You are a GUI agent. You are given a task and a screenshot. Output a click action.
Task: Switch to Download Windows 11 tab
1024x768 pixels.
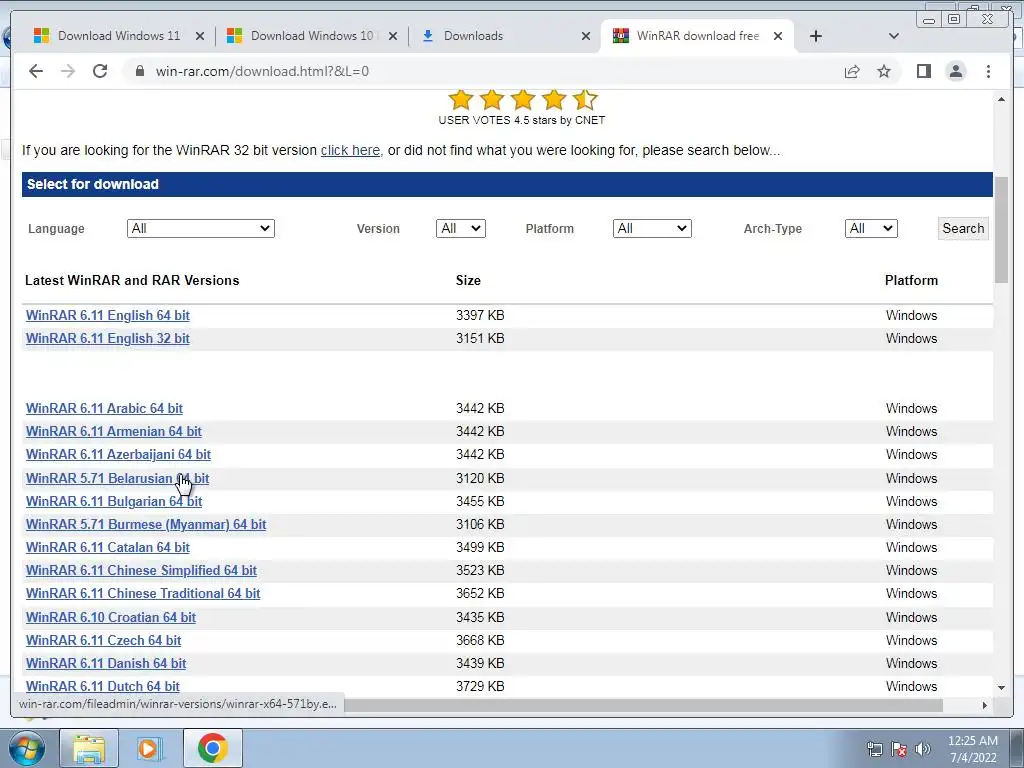[x=119, y=36]
